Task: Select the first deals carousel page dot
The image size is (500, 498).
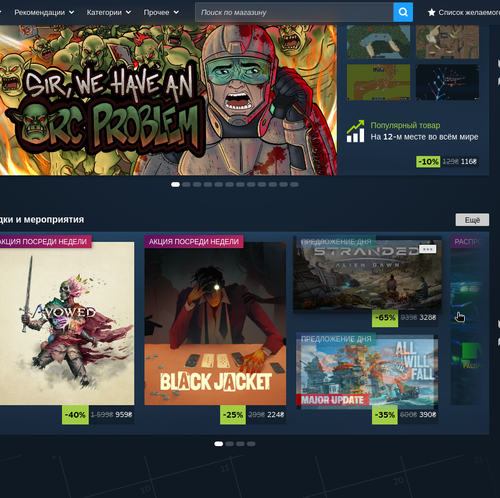Action: (219, 444)
